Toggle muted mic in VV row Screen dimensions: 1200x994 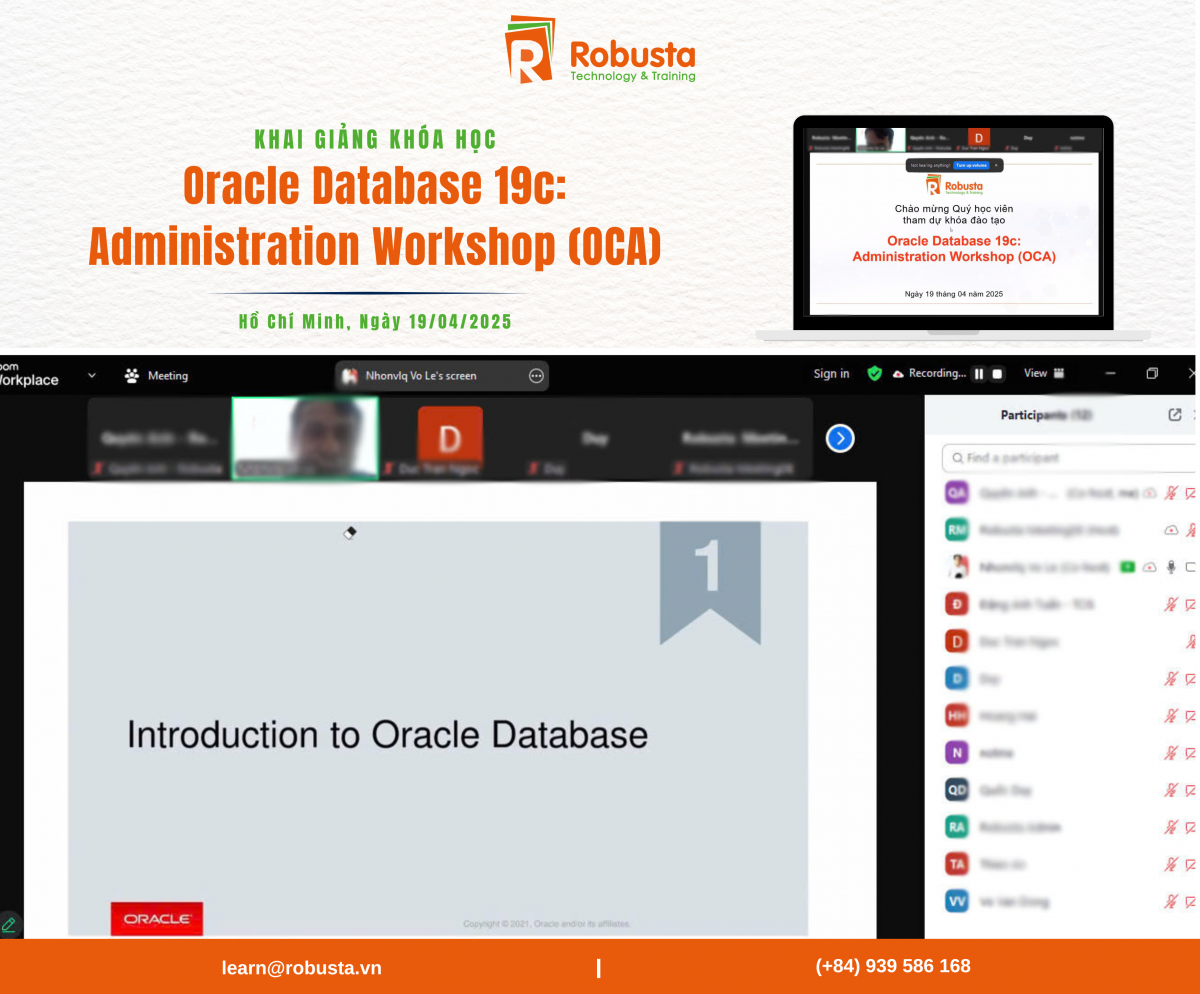[x=1171, y=902]
